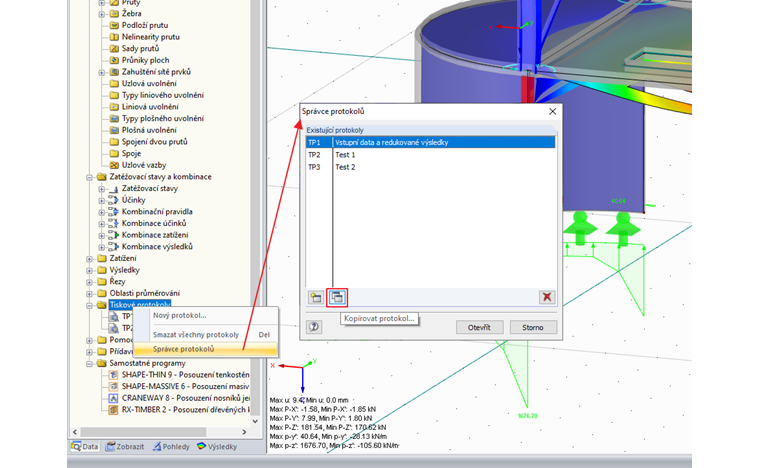
Task: Expand the Kombinace účinků node
Action: tap(102, 224)
